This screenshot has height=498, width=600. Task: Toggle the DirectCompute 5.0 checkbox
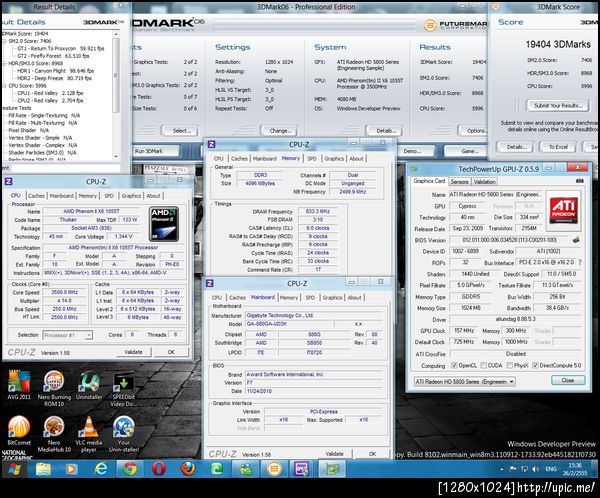coord(537,366)
